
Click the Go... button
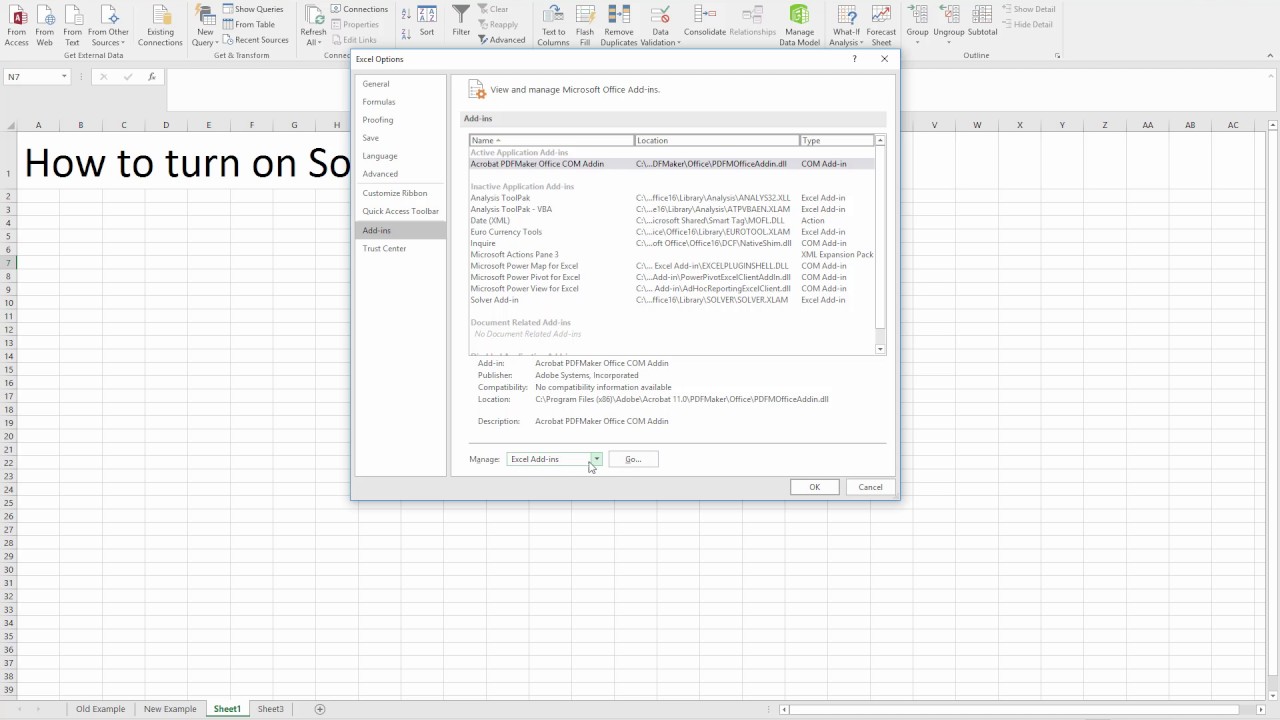633,459
